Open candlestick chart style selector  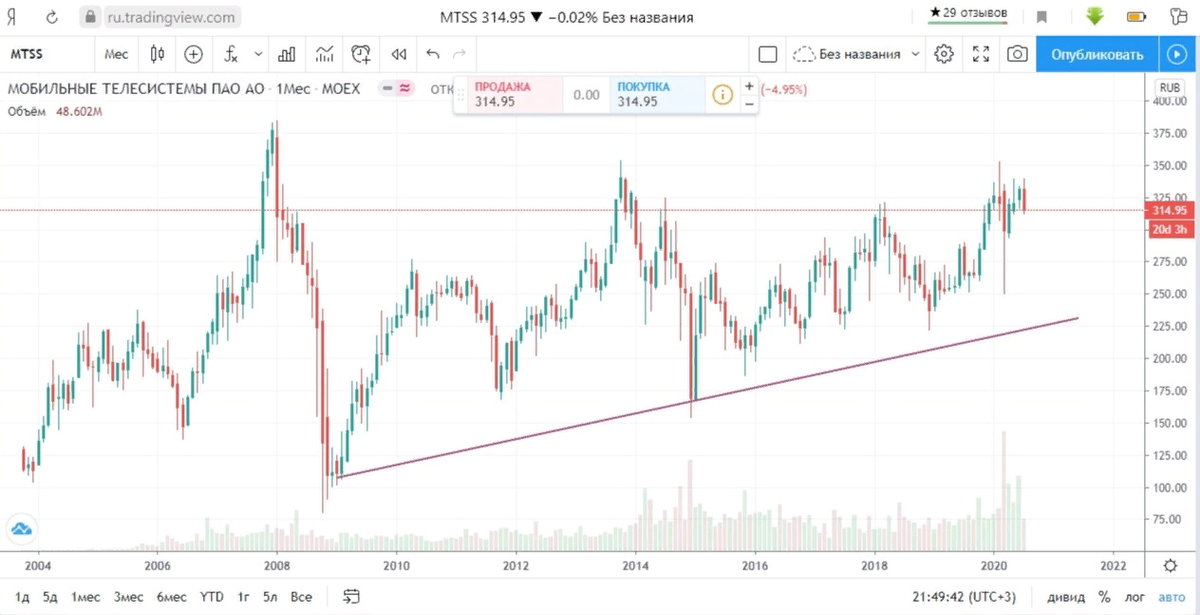click(x=157, y=54)
